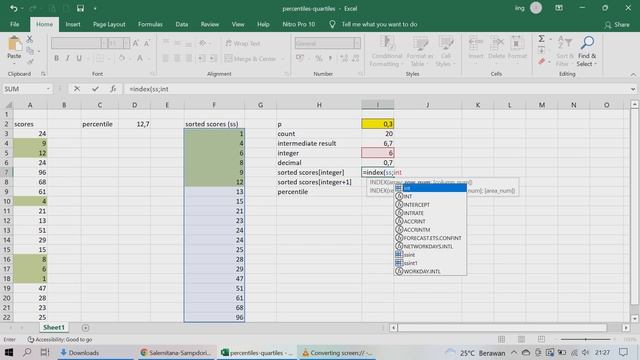Click the Undo arrow in the title bar
The height and width of the screenshot is (360, 640).
(13, 8)
